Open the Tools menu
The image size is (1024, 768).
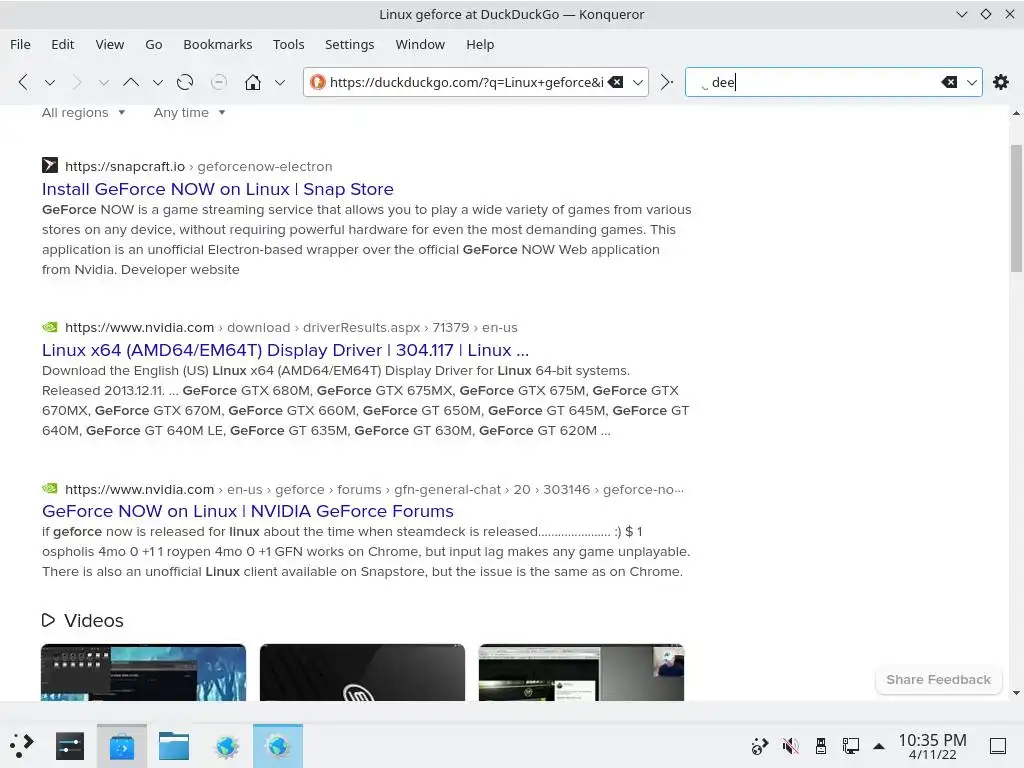pyautogui.click(x=289, y=44)
